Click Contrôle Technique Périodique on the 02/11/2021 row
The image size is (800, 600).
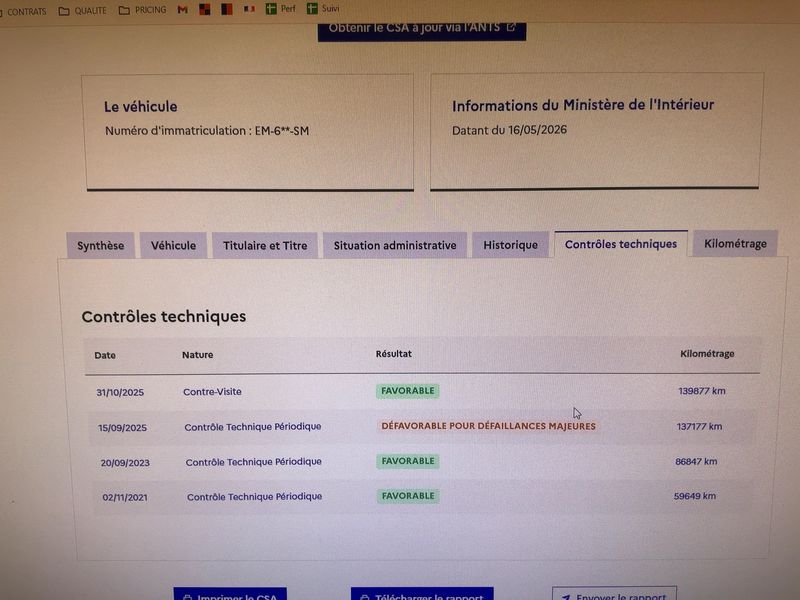pyautogui.click(x=255, y=496)
